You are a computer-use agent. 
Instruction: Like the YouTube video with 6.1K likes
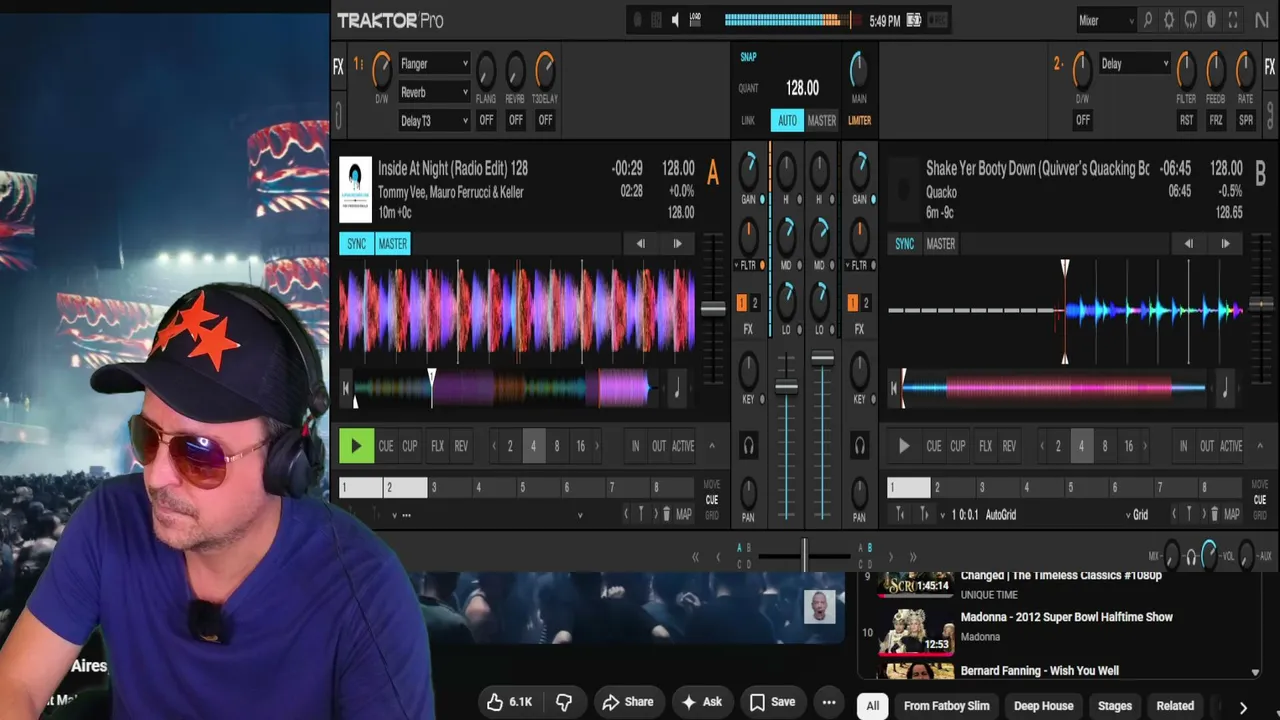pyautogui.click(x=509, y=702)
